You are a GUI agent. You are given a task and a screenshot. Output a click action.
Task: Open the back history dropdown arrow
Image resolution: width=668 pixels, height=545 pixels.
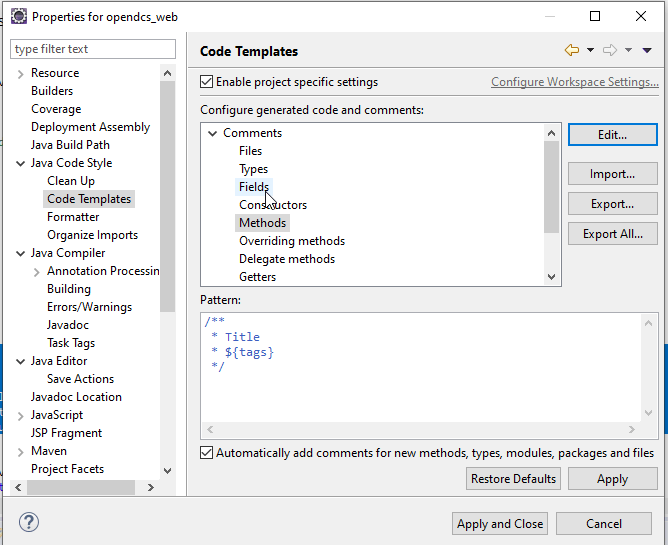pos(590,50)
